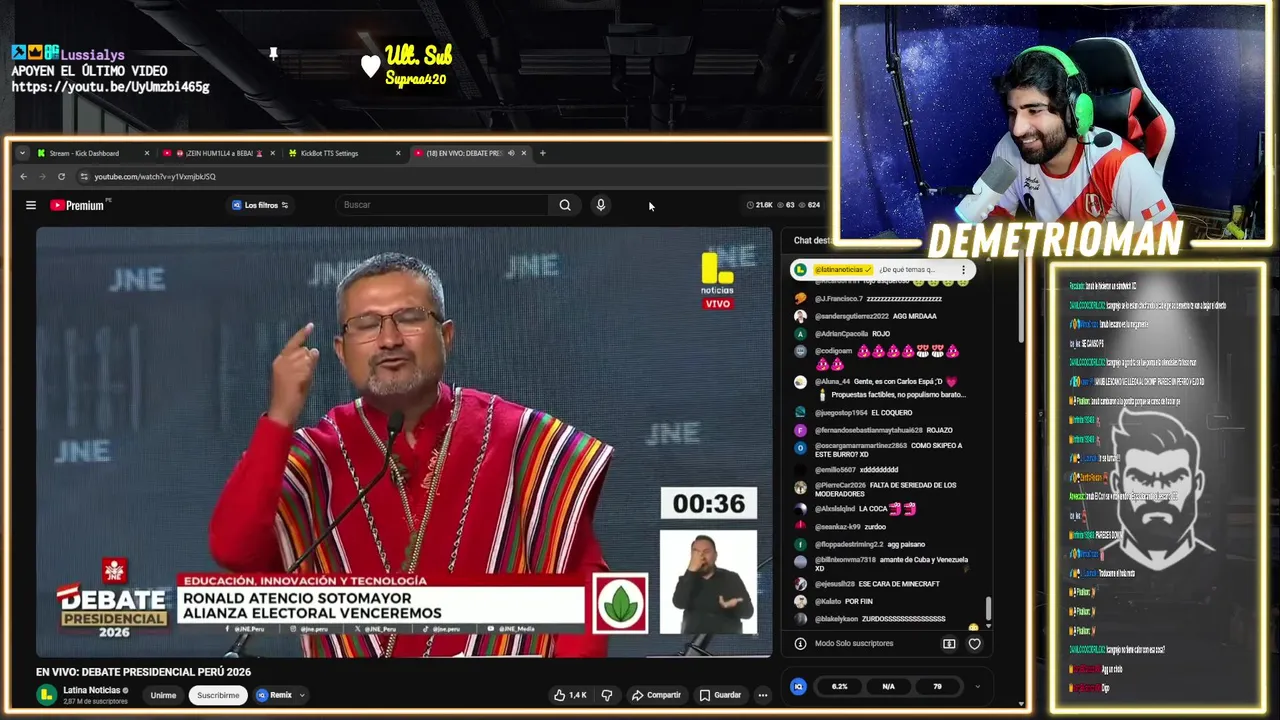View site information icon in address bar
Image resolution: width=1280 pixels, height=720 pixels.
(x=84, y=176)
